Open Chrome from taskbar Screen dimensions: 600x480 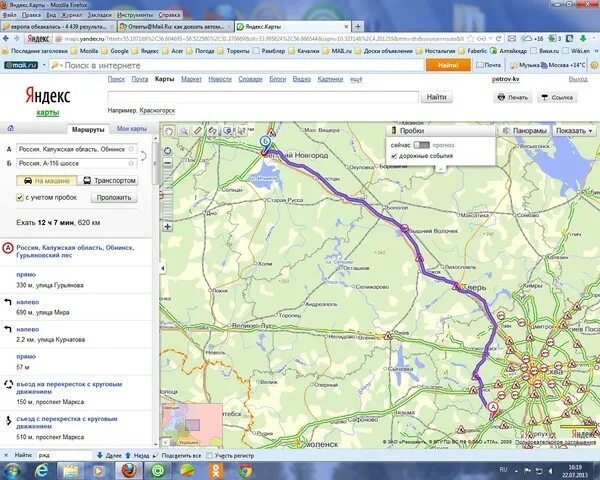(245, 470)
